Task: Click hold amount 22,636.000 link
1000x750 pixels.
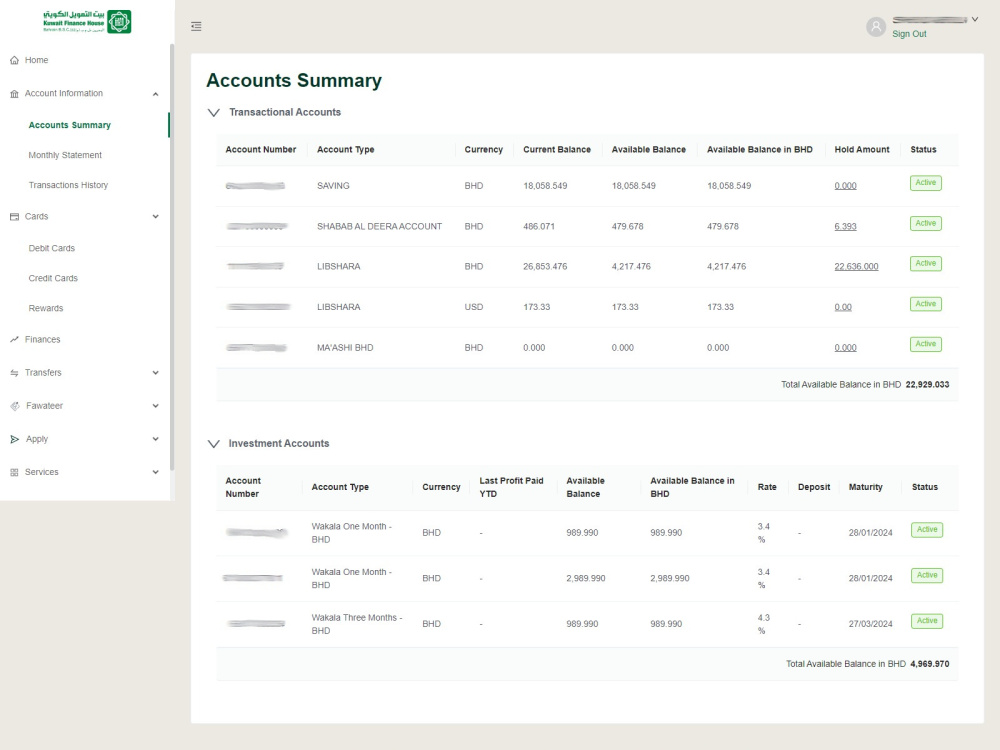Action: (856, 267)
